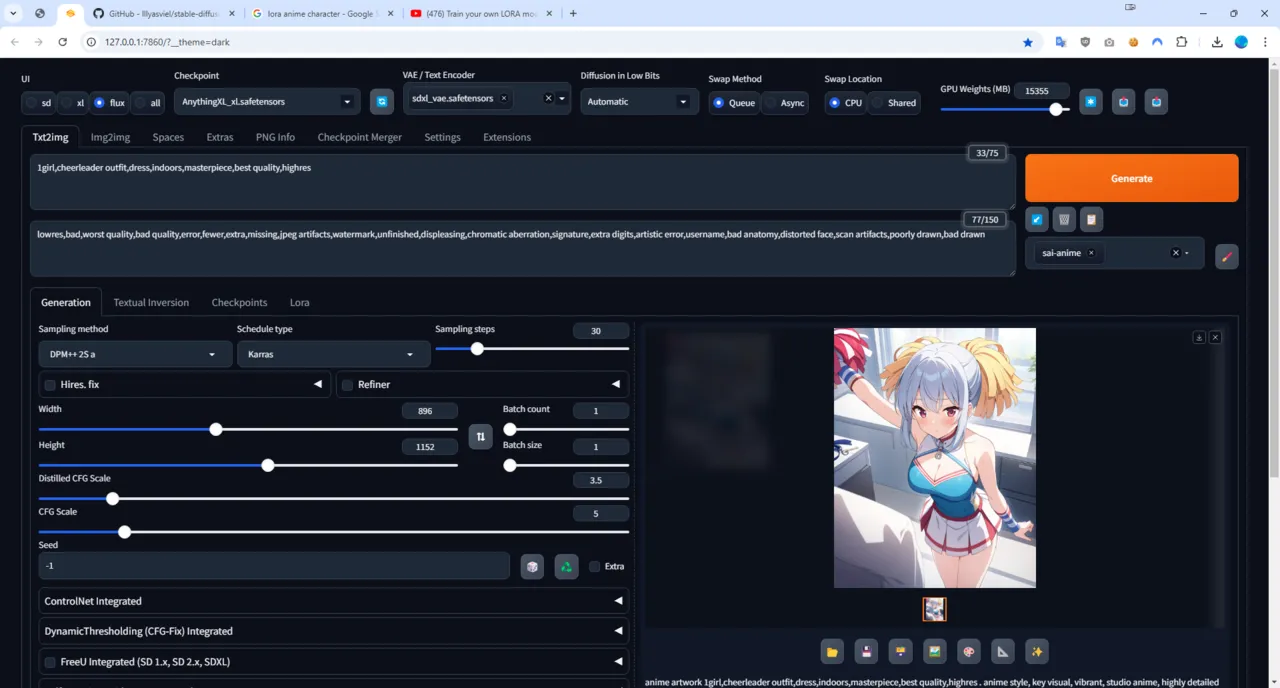Viewport: 1280px width, 688px height.
Task: Bookmark this page with the star icon
Action: (1028, 42)
